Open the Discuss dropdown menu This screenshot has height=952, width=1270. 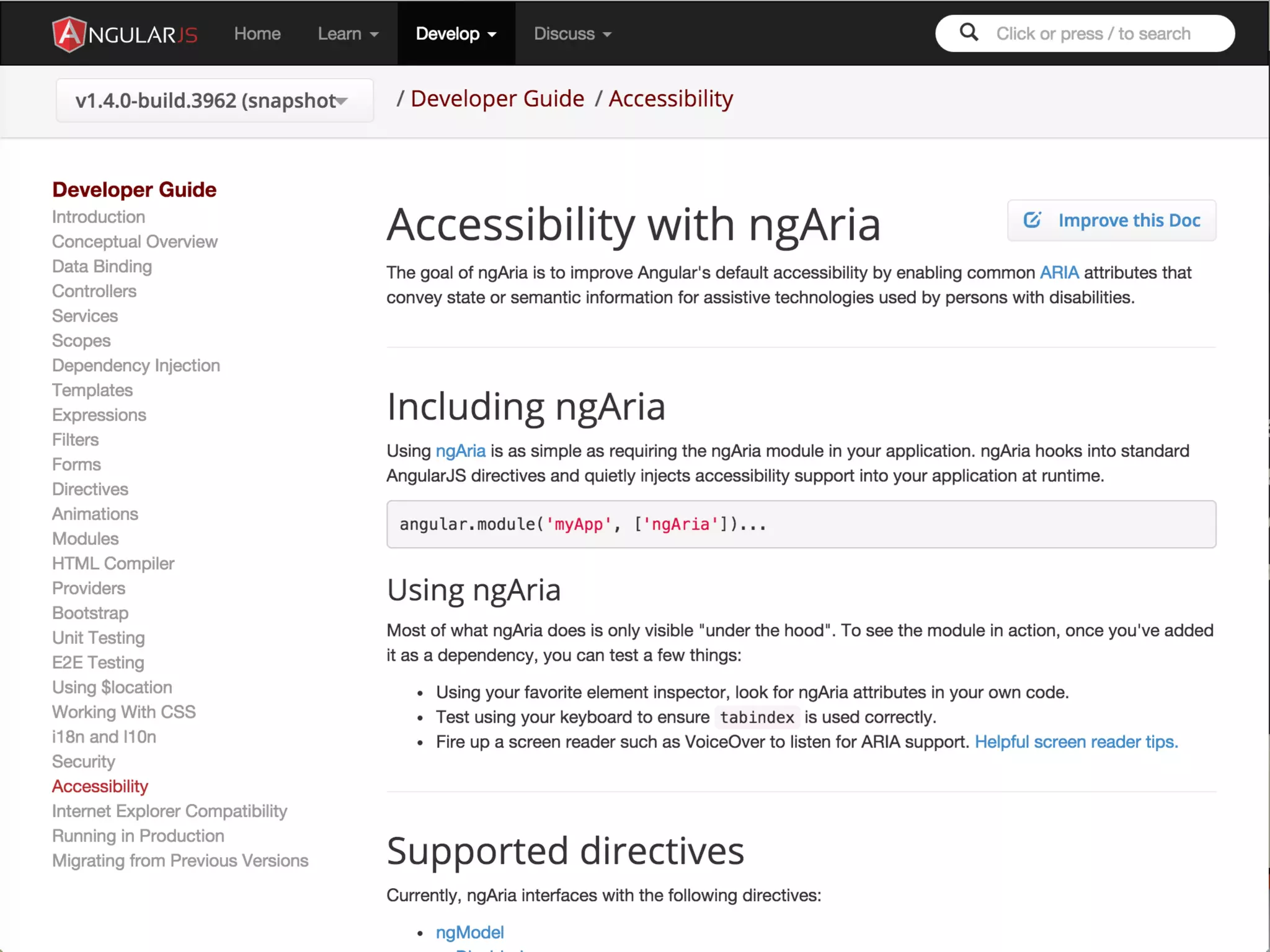[x=572, y=33]
